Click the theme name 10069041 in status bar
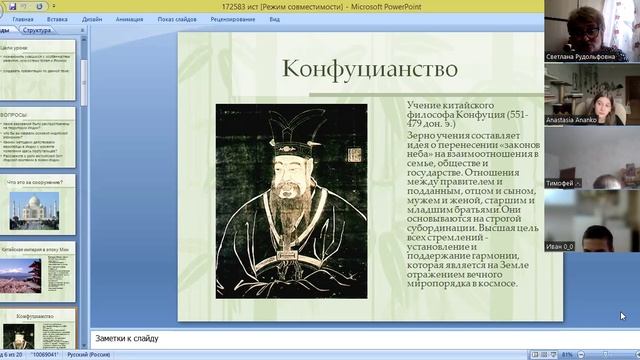Image resolution: width=640 pixels, height=360 pixels. 45,355
